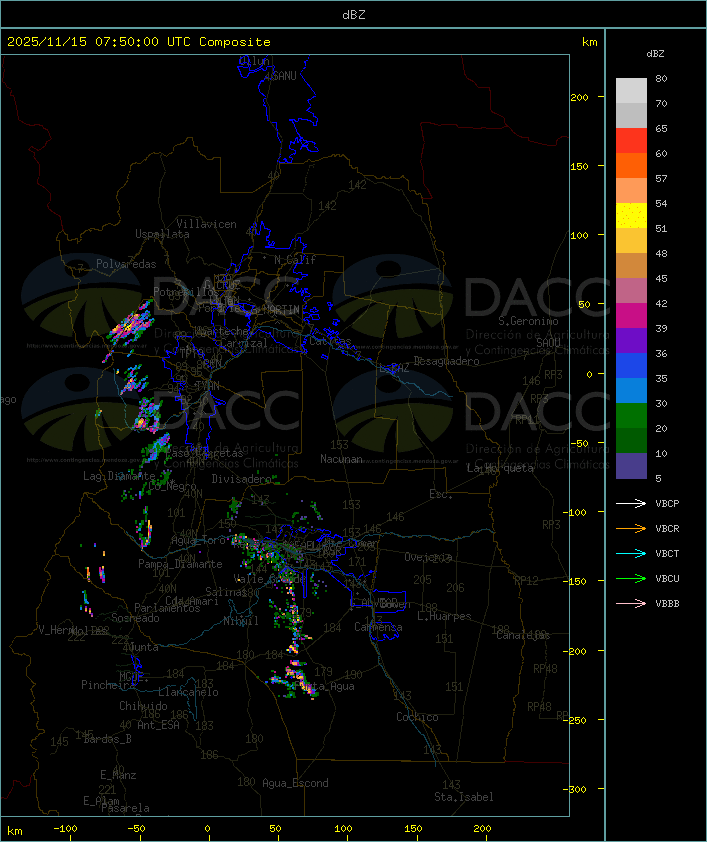The height and width of the screenshot is (842, 707).
Task: Click the VBCP legend label
Action: [667, 503]
